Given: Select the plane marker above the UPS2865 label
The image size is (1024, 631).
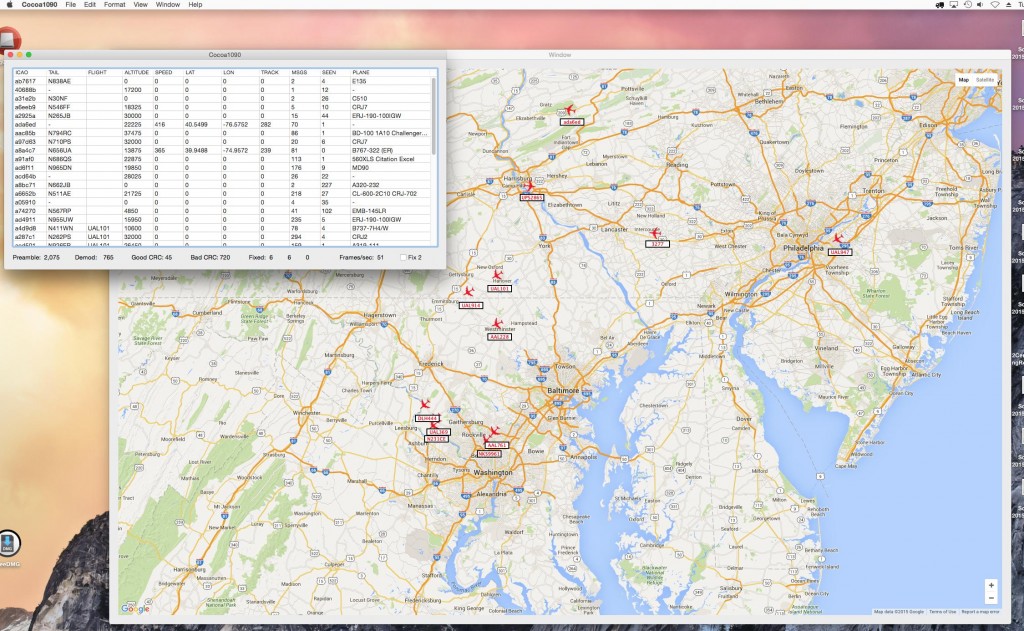Looking at the screenshot, I should point(528,186).
